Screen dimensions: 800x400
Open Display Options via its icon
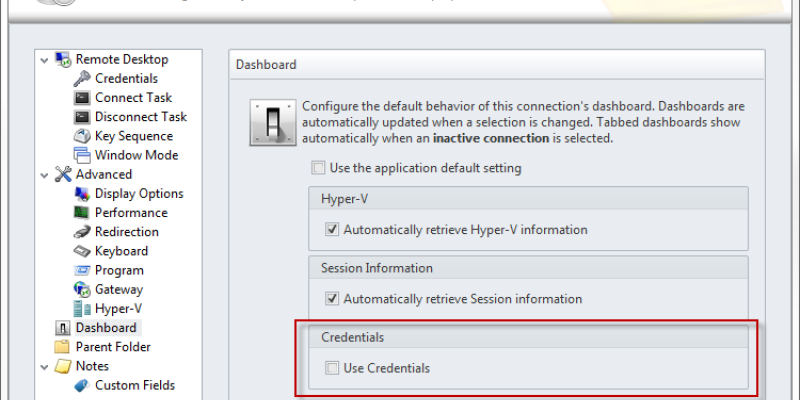tap(82, 194)
